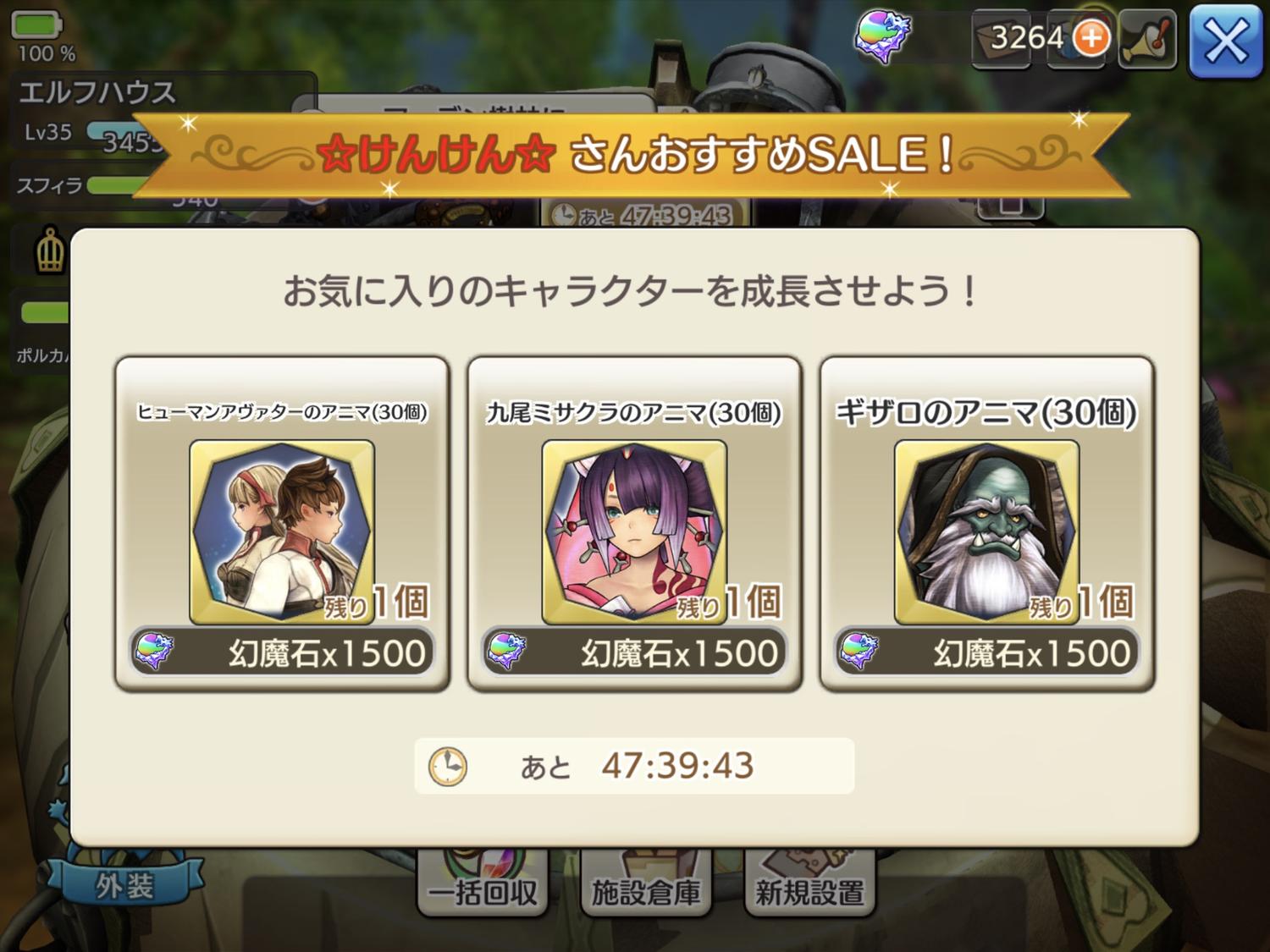
Task: Tap the 一括回収 collect-all button
Action: [483, 885]
